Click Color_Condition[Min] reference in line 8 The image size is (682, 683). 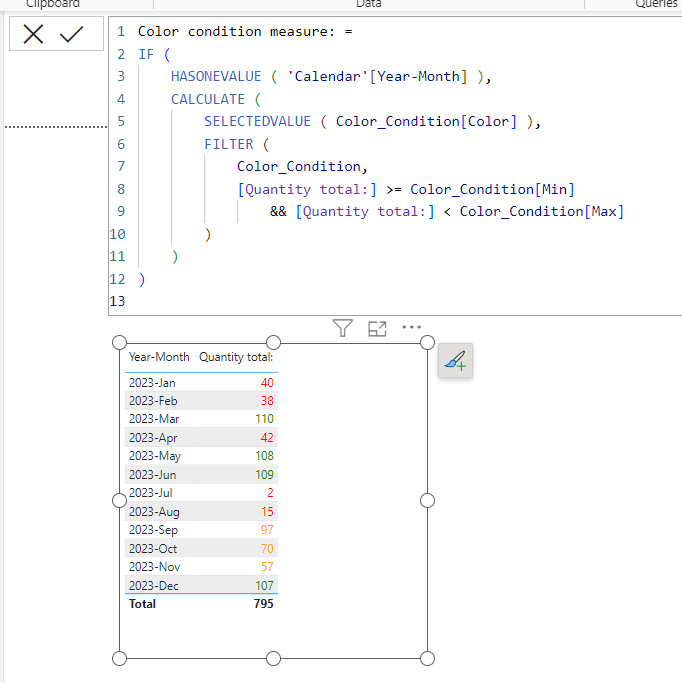point(492,189)
